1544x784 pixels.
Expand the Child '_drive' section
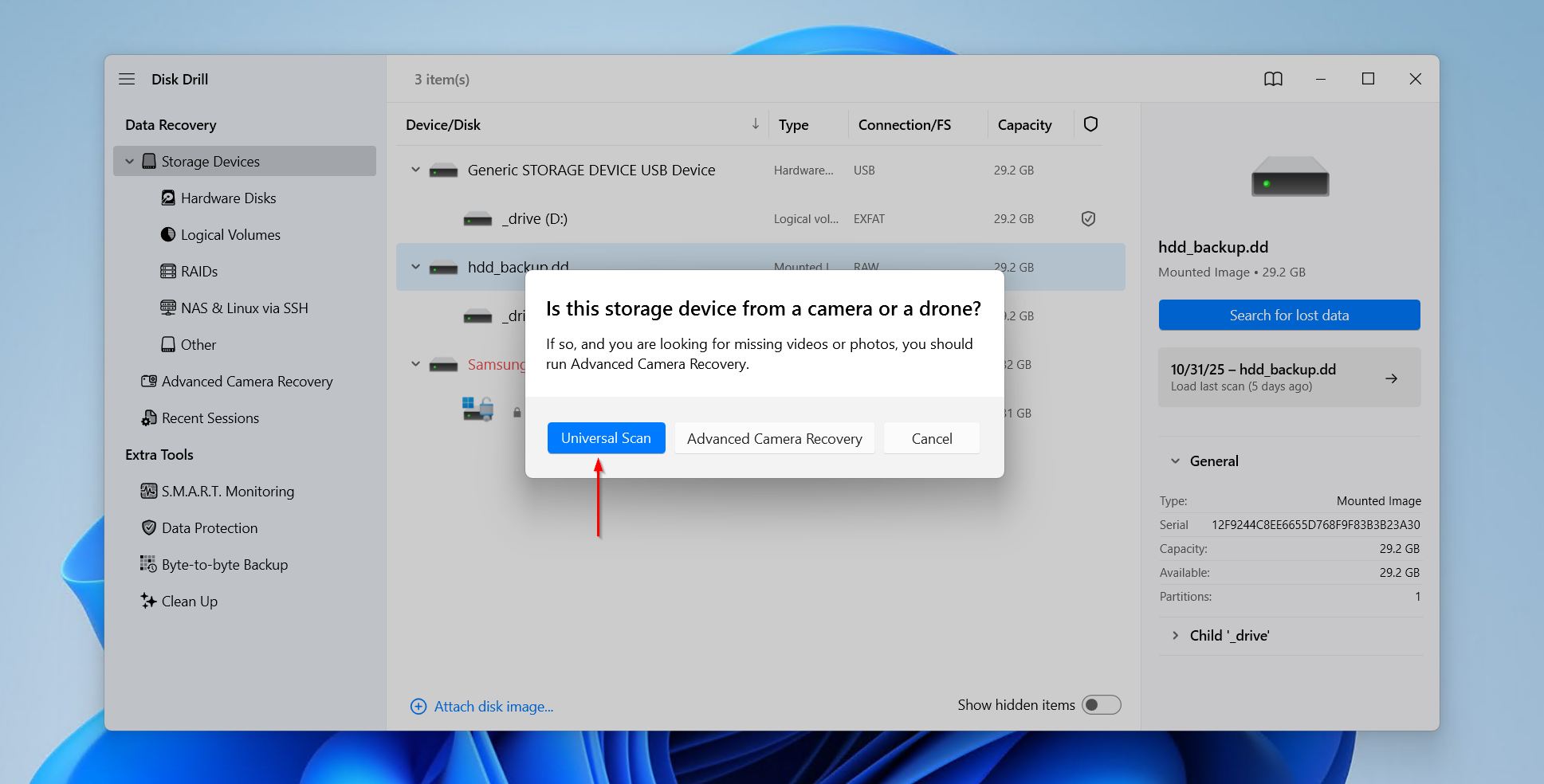[x=1175, y=636]
